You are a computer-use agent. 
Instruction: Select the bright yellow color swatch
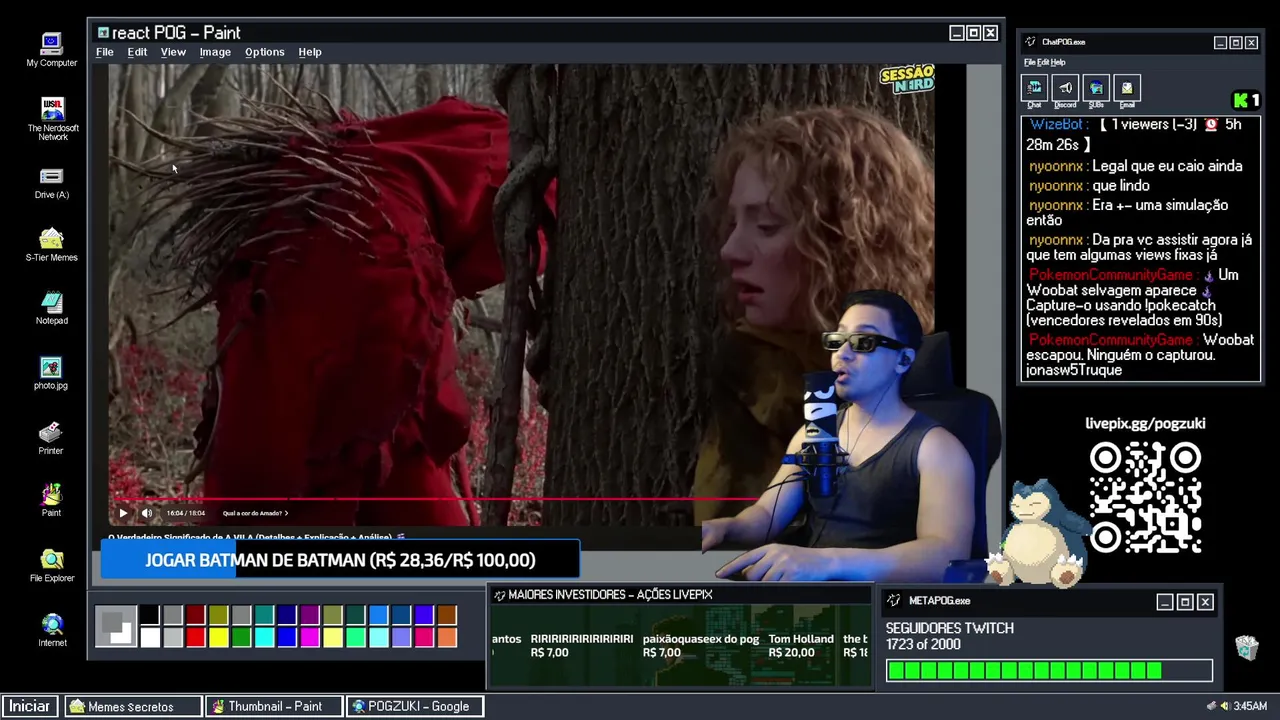tap(218, 637)
